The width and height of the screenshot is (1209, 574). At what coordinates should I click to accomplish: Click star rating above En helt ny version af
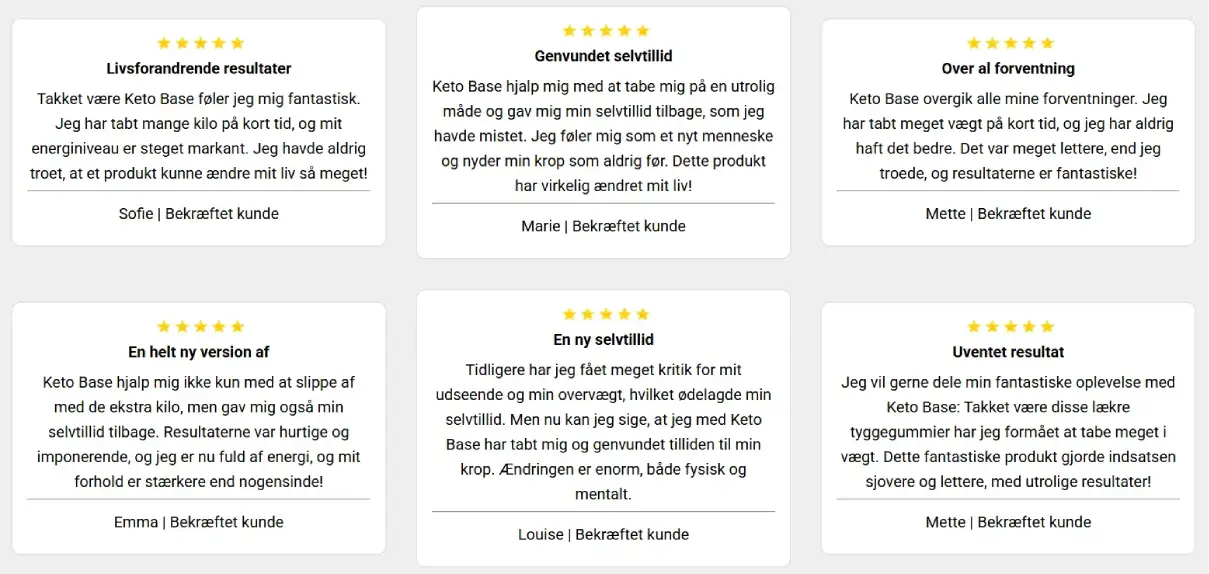[x=200, y=327]
